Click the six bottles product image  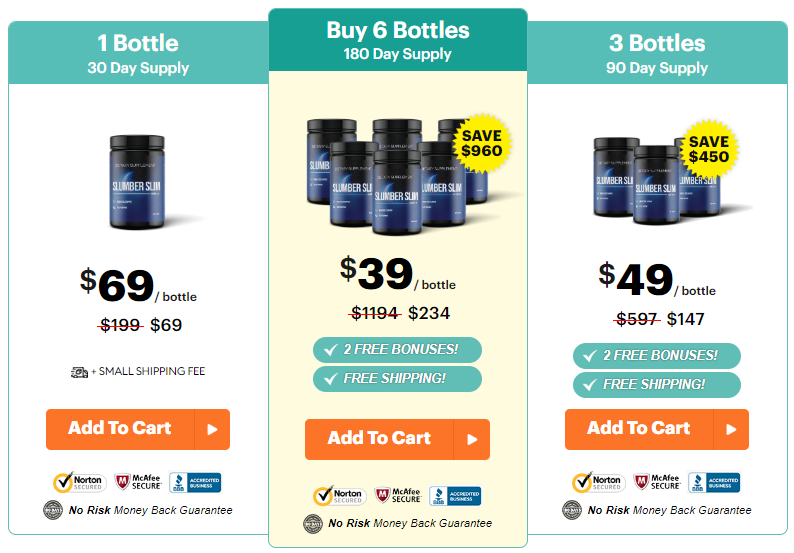coord(398,176)
